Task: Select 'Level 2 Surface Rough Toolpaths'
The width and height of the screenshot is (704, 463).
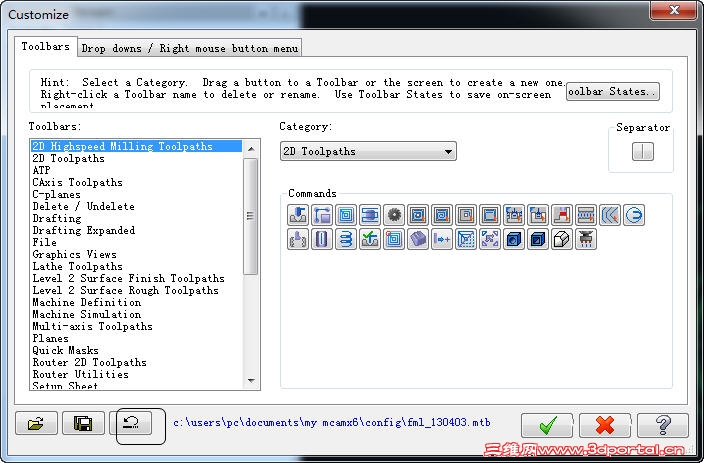Action: (137, 291)
